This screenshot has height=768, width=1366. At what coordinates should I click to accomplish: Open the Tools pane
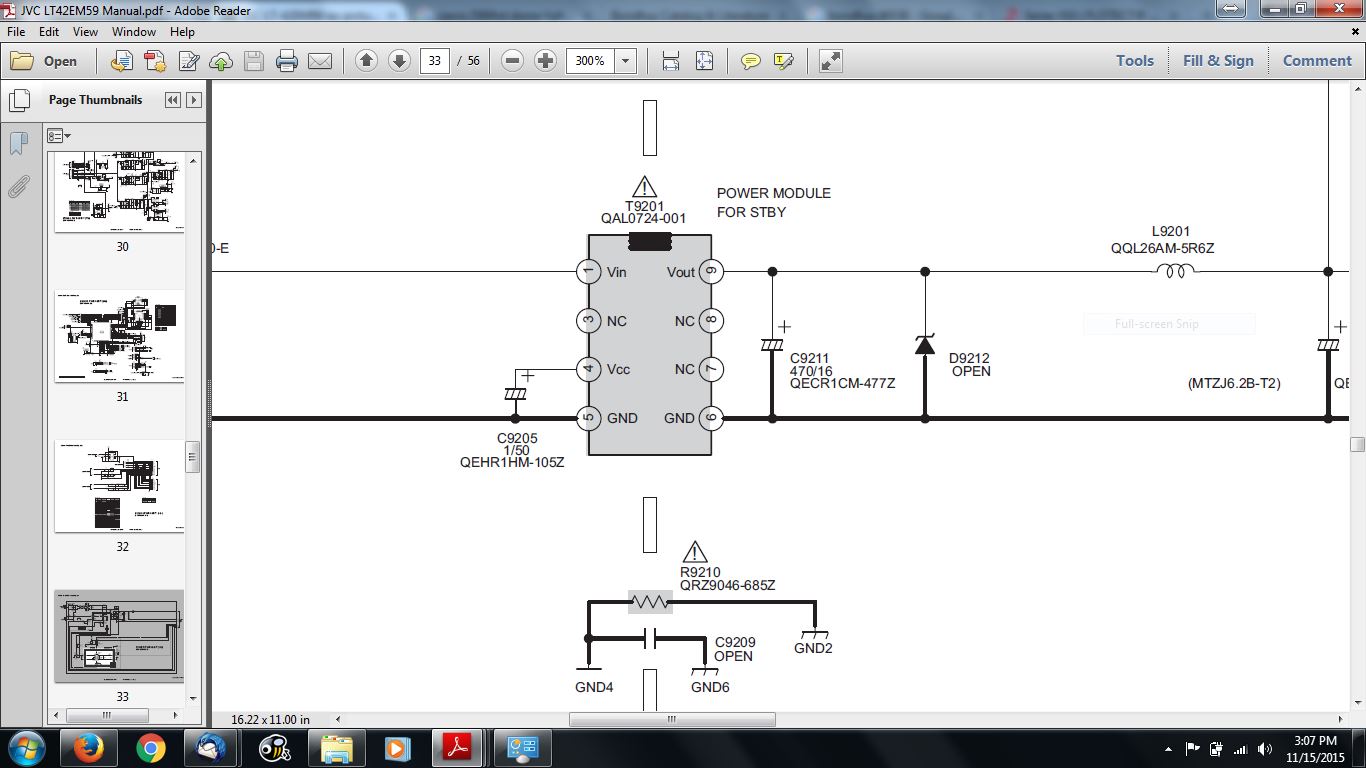1134,61
